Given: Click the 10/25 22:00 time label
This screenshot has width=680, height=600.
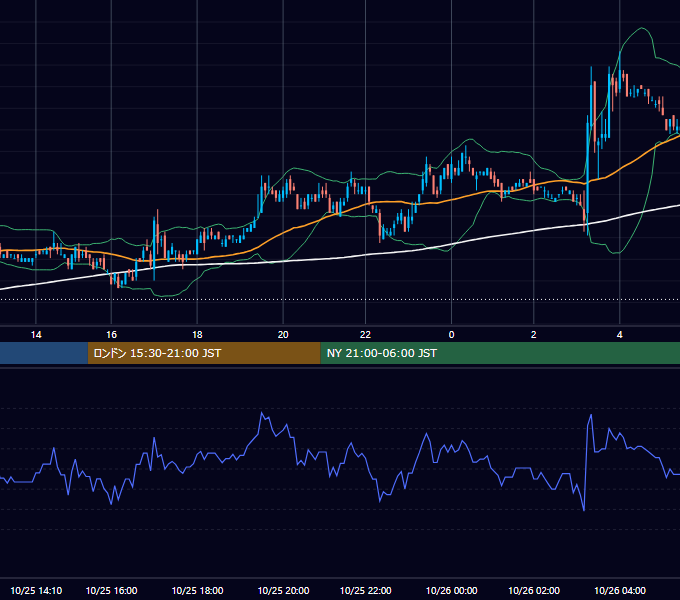Looking at the screenshot, I should click(366, 590).
